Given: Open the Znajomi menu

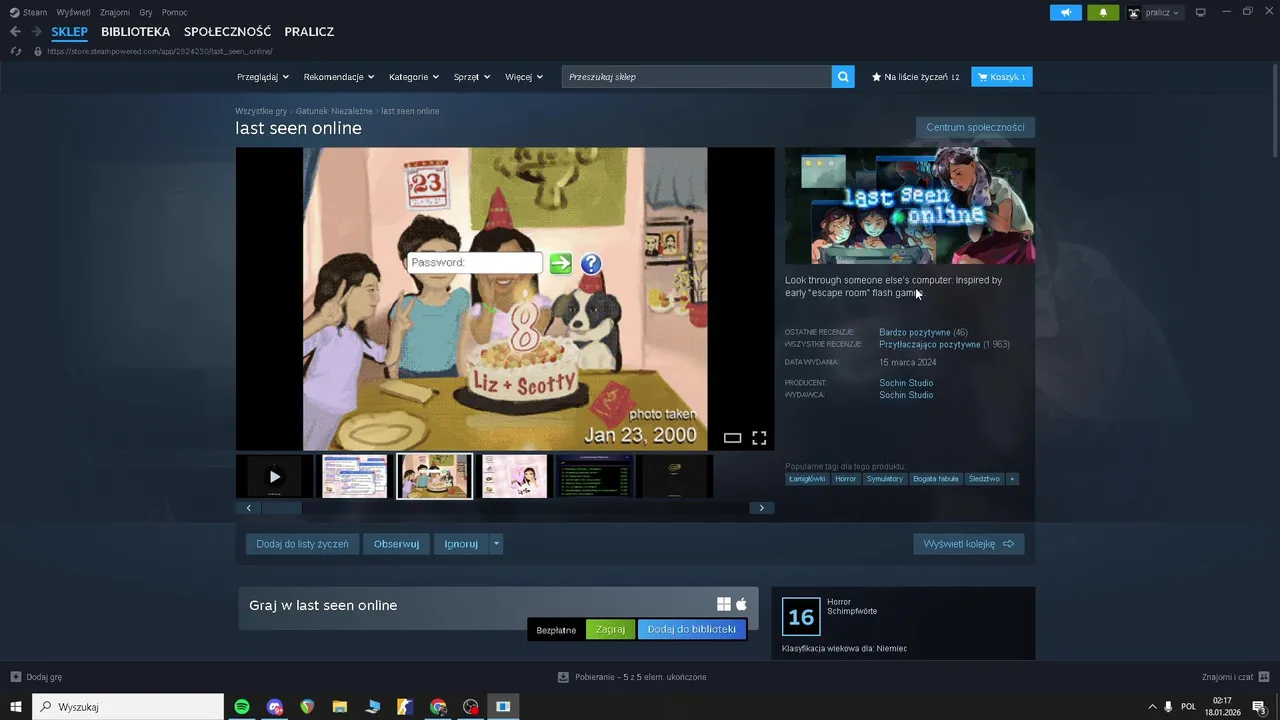Looking at the screenshot, I should [x=115, y=12].
